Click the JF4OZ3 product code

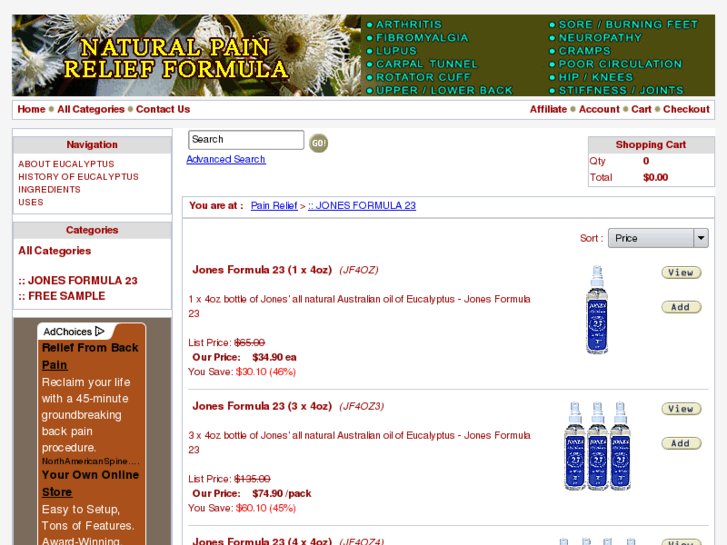361,406
